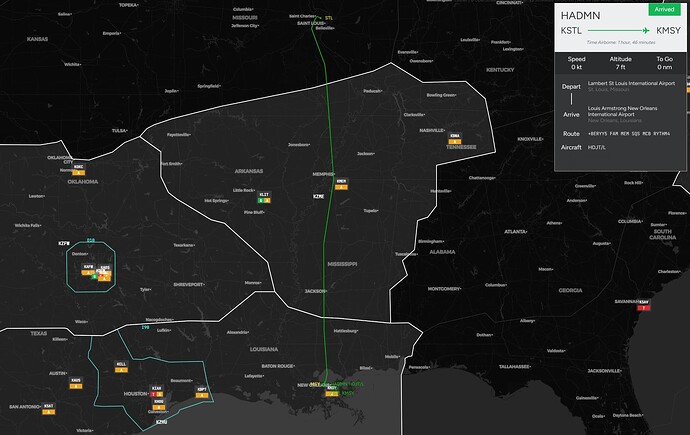
Task: Click the Altitude 7 ft value
Action: tap(620, 67)
